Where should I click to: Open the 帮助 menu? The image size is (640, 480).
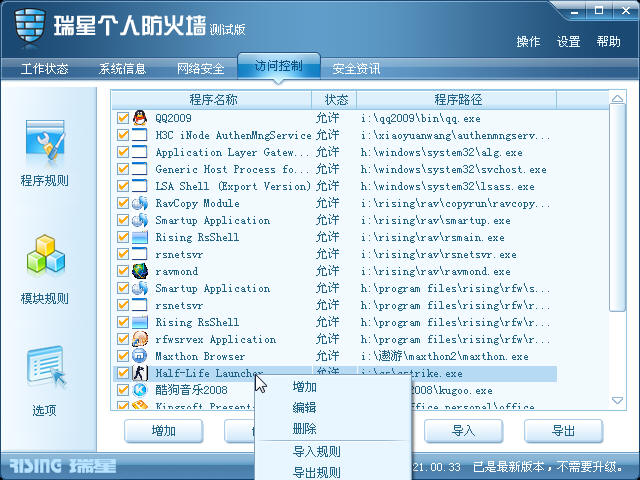(x=608, y=42)
